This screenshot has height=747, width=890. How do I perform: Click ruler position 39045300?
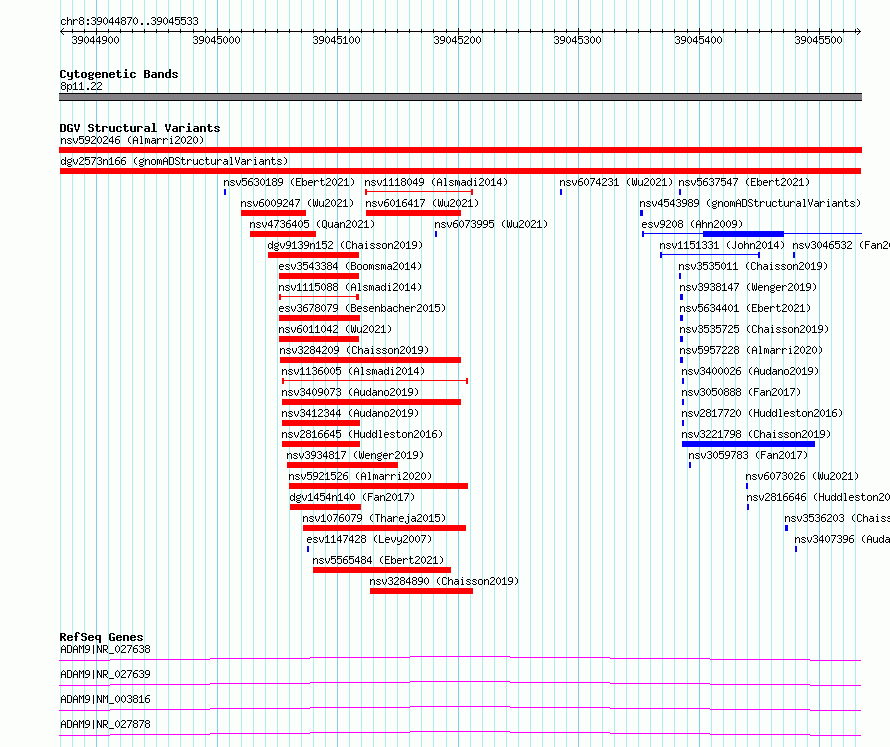[x=577, y=40]
